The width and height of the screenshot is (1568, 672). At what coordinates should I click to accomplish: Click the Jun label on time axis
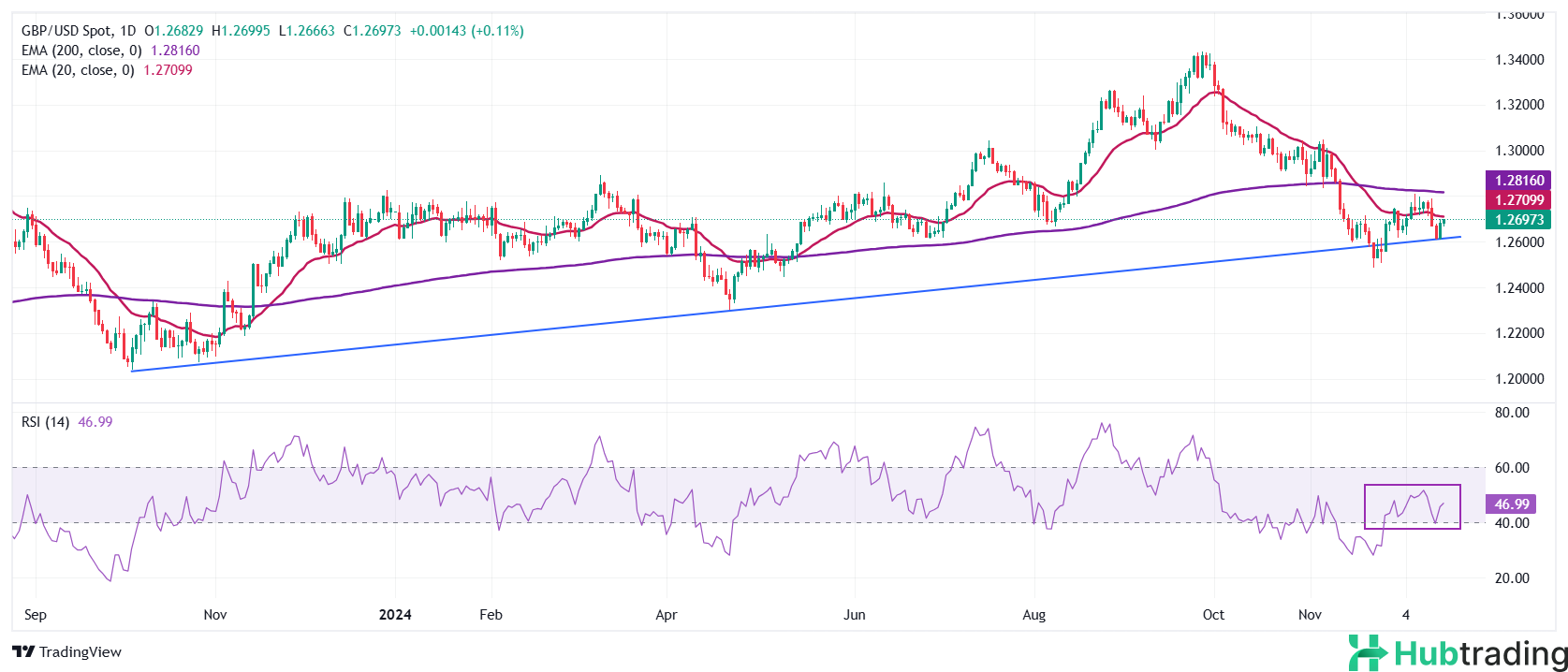tap(854, 615)
